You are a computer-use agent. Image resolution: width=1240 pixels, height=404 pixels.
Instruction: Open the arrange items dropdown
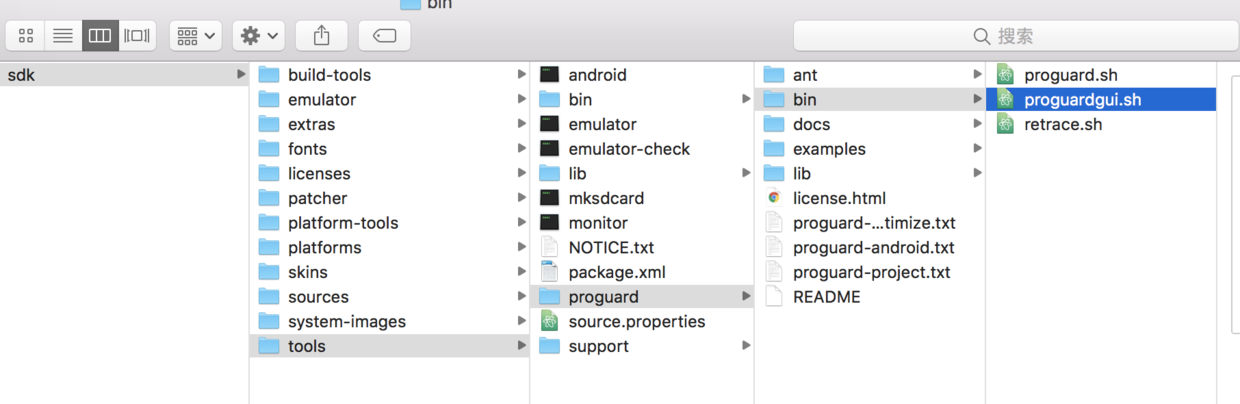[196, 35]
